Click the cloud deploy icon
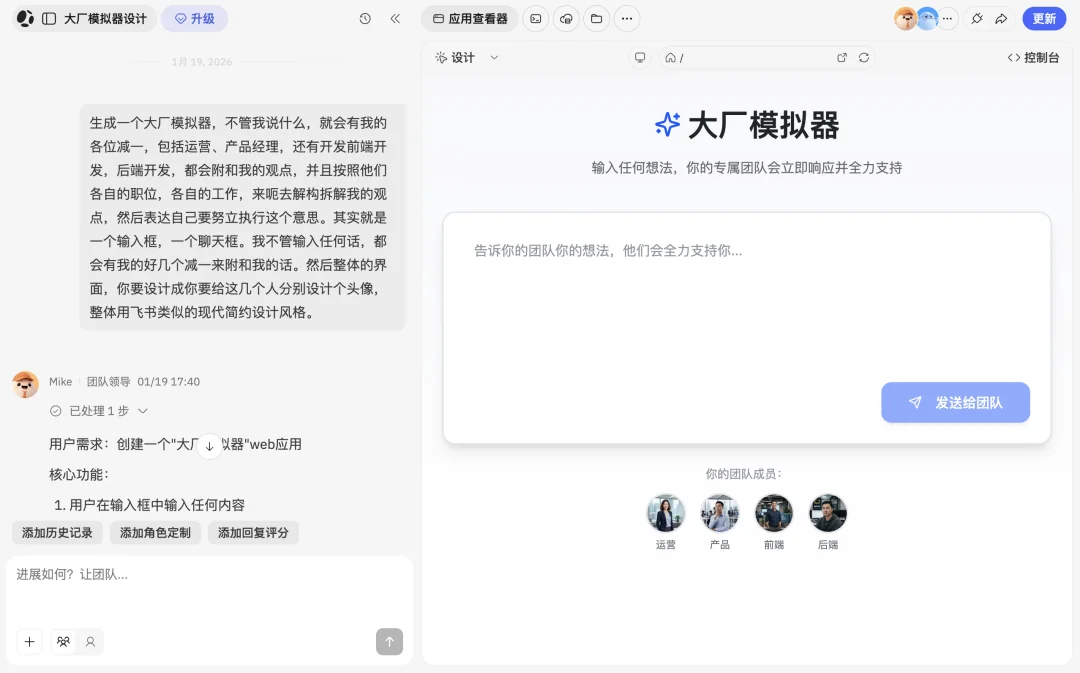 pyautogui.click(x=566, y=19)
